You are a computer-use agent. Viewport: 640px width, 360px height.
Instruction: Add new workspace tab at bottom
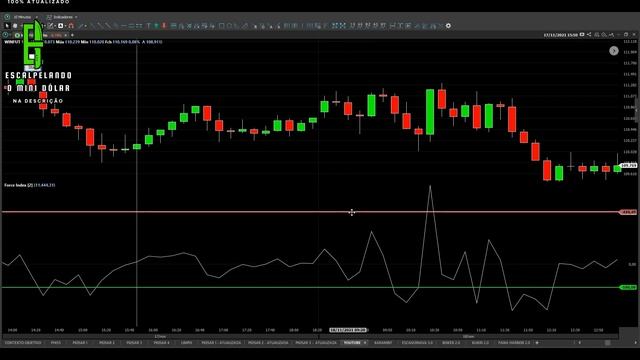pyautogui.click(x=537, y=343)
